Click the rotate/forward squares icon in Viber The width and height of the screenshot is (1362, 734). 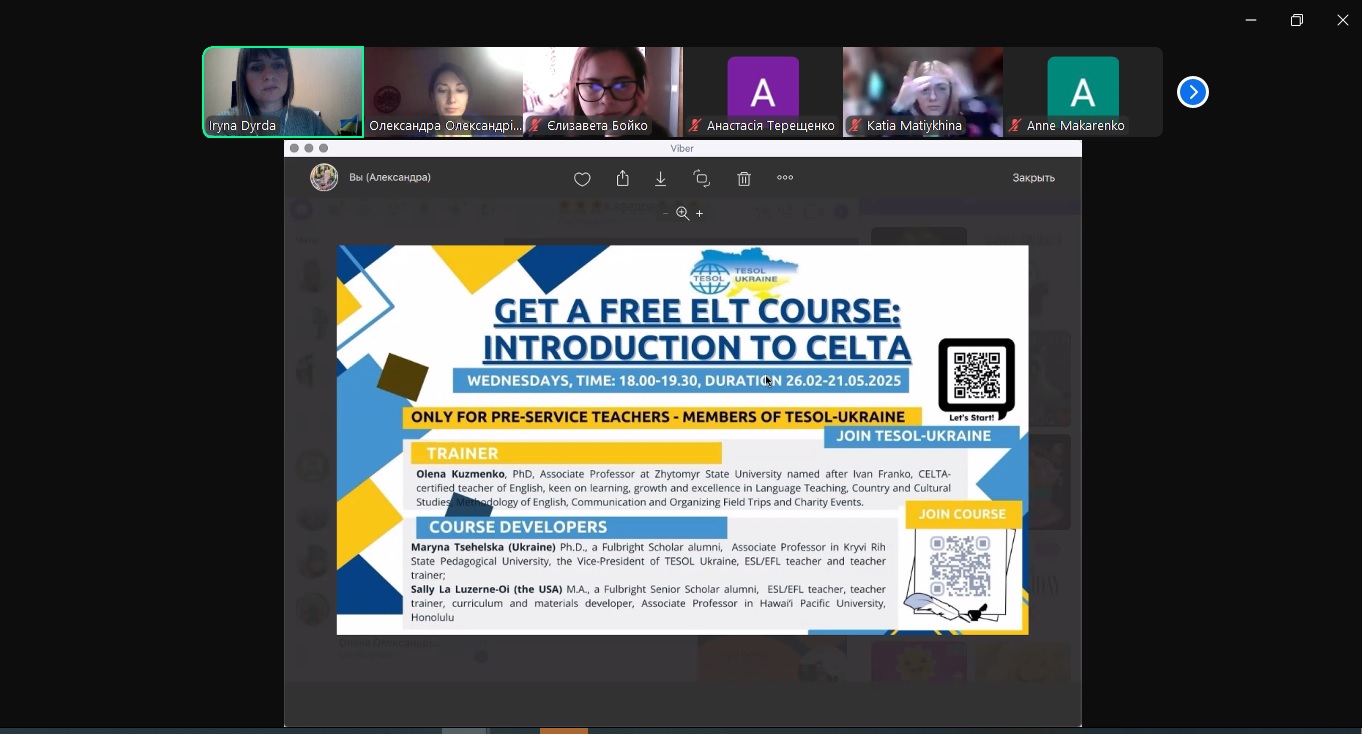click(x=702, y=179)
